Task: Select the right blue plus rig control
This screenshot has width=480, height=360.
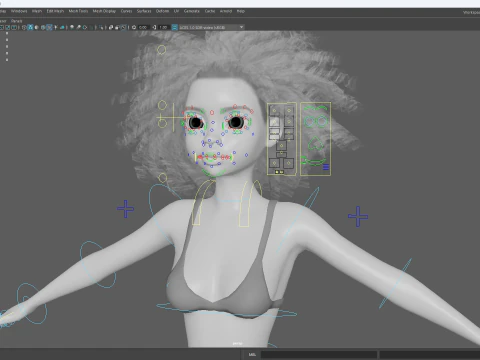Action: pos(358,216)
